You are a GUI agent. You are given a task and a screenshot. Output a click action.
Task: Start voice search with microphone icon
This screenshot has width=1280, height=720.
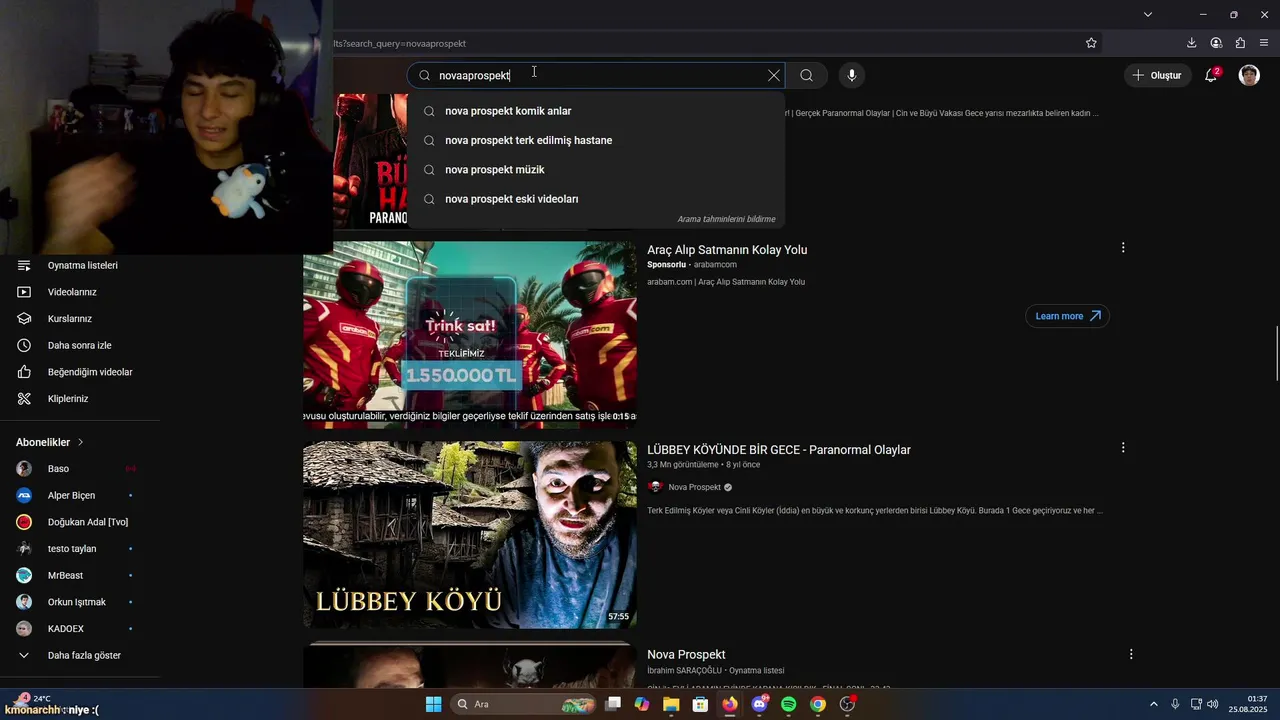tap(852, 75)
